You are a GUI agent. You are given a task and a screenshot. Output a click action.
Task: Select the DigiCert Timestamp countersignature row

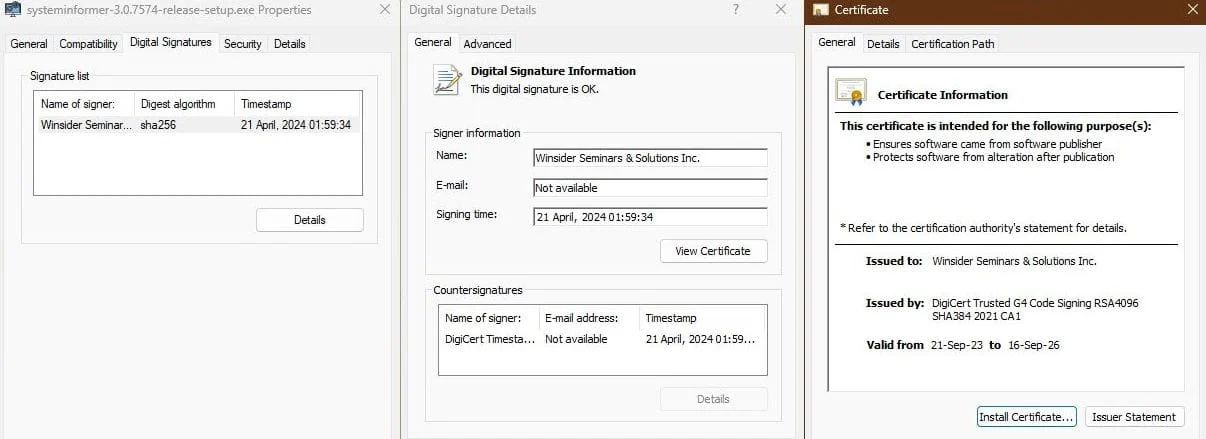coord(601,339)
